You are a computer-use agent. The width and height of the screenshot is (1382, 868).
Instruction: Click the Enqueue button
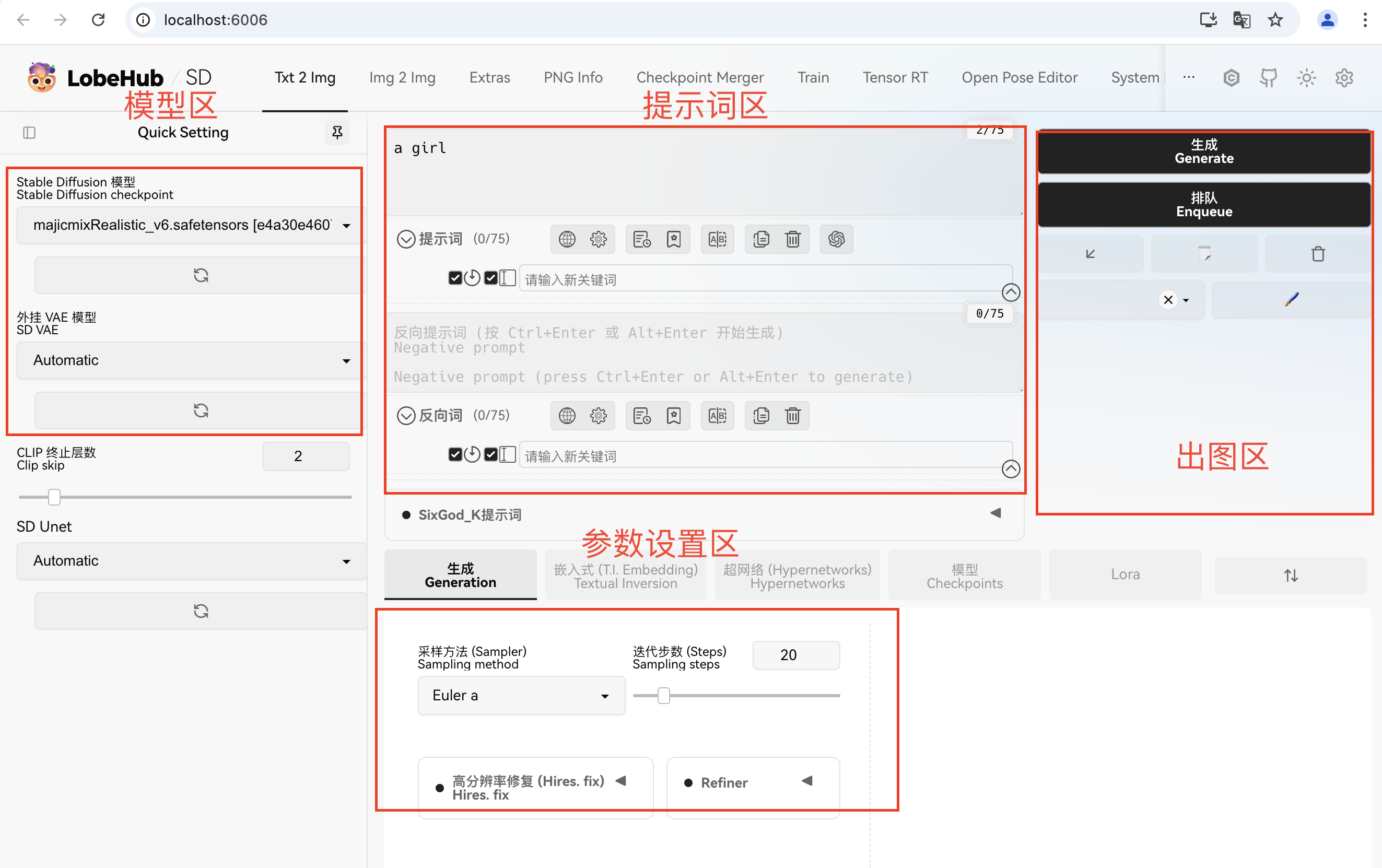coord(1204,205)
